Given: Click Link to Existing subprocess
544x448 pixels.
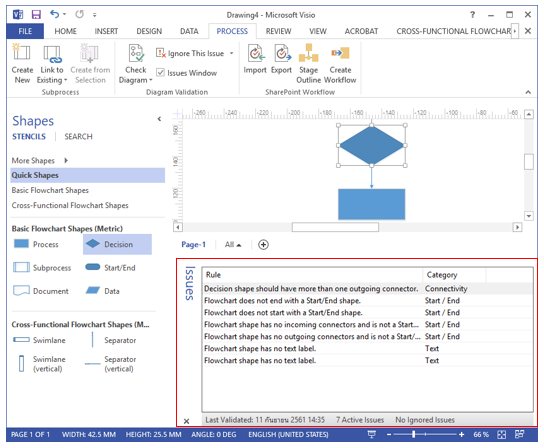Looking at the screenshot, I should (52, 64).
